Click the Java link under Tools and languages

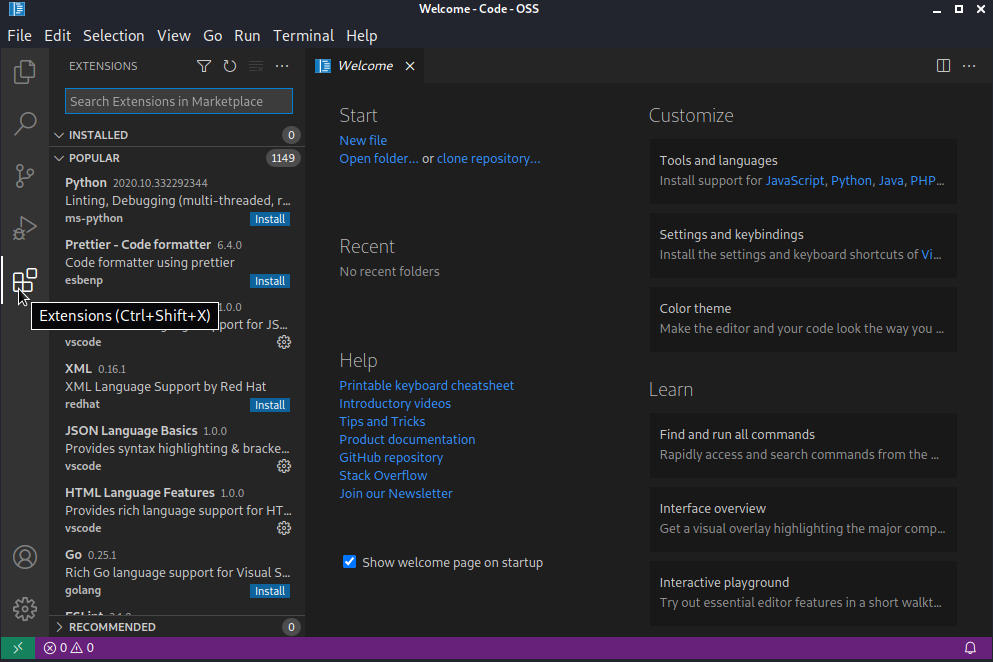pyautogui.click(x=890, y=181)
